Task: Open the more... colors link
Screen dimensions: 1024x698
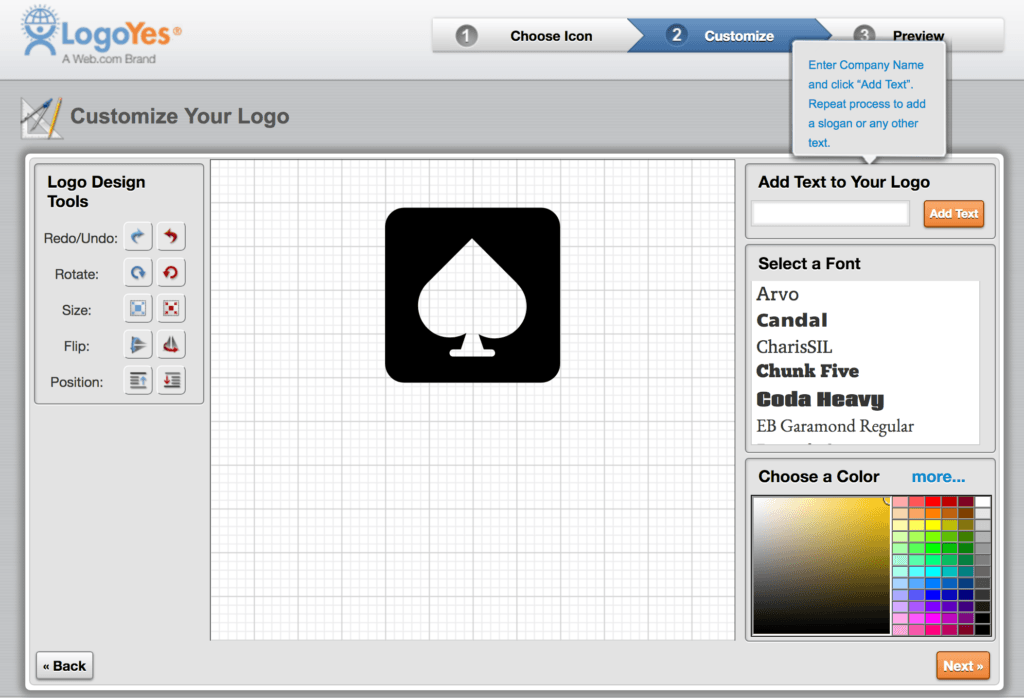Action: coord(938,477)
